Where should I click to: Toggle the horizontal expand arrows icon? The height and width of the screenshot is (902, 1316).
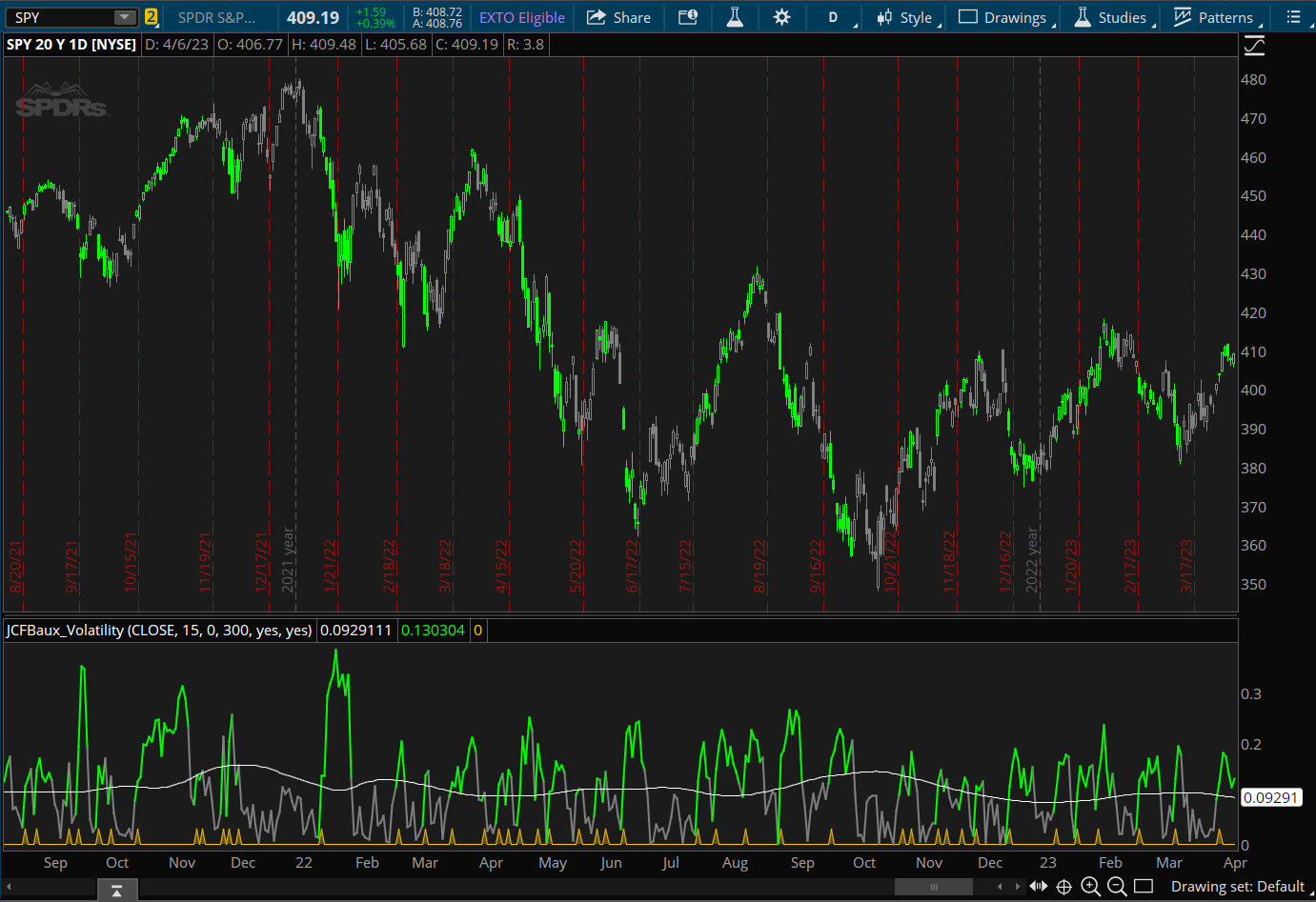(x=1039, y=887)
